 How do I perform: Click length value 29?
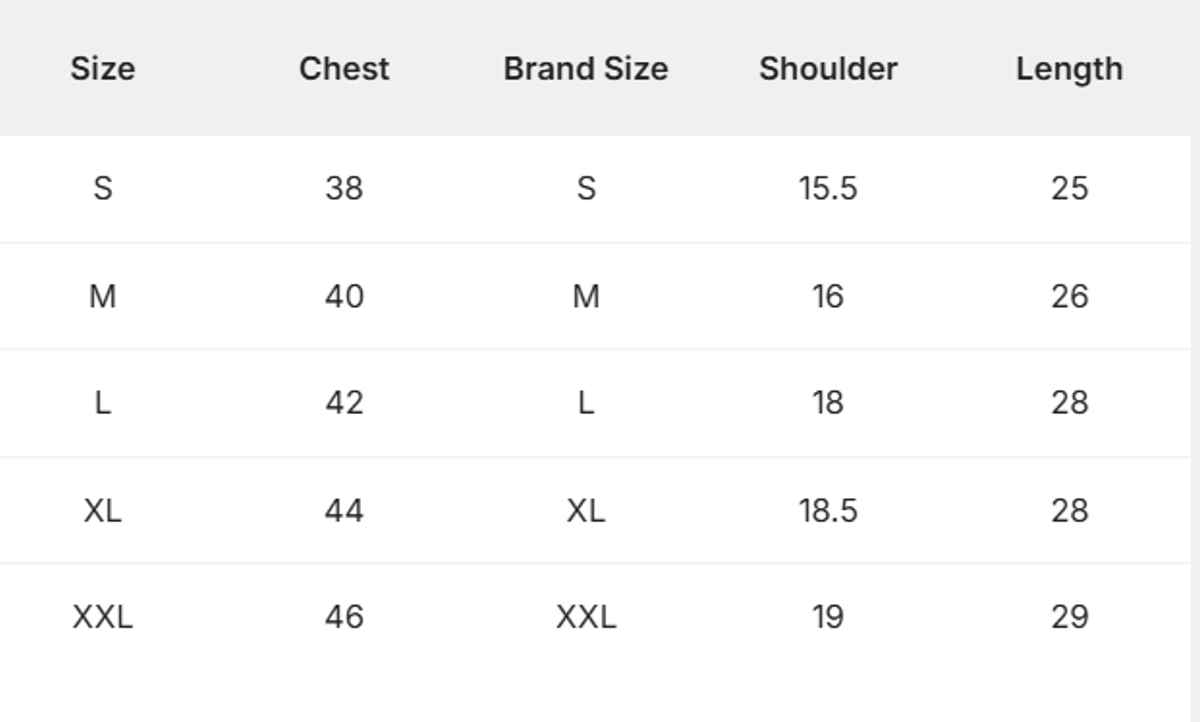pyautogui.click(x=1069, y=617)
